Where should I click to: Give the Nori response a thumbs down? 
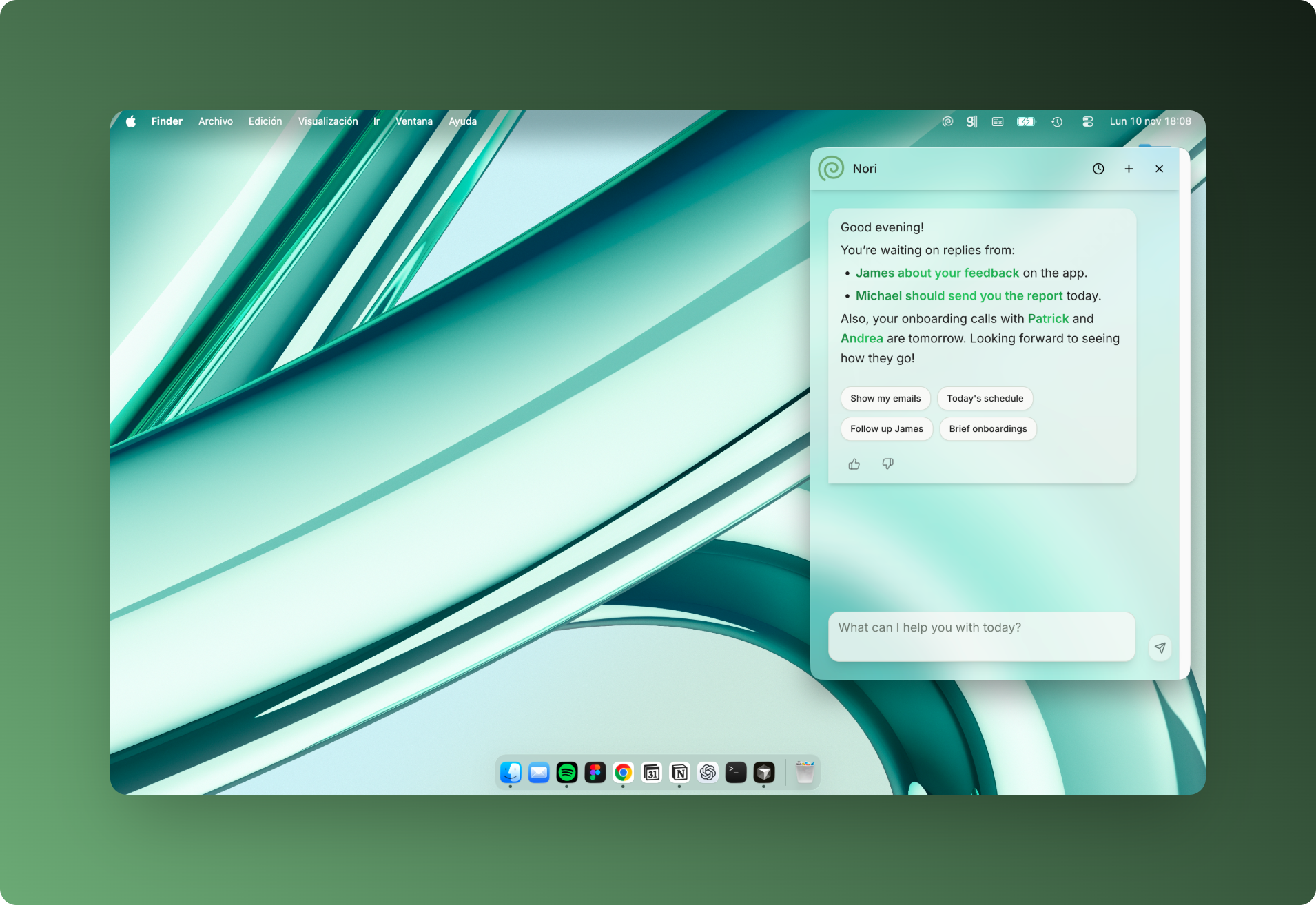tap(887, 464)
